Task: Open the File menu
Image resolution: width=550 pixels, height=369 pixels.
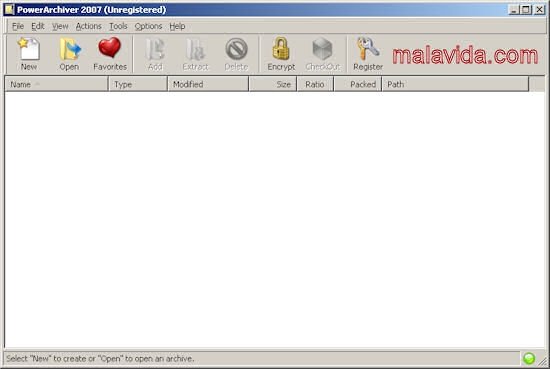Action: click(x=18, y=26)
